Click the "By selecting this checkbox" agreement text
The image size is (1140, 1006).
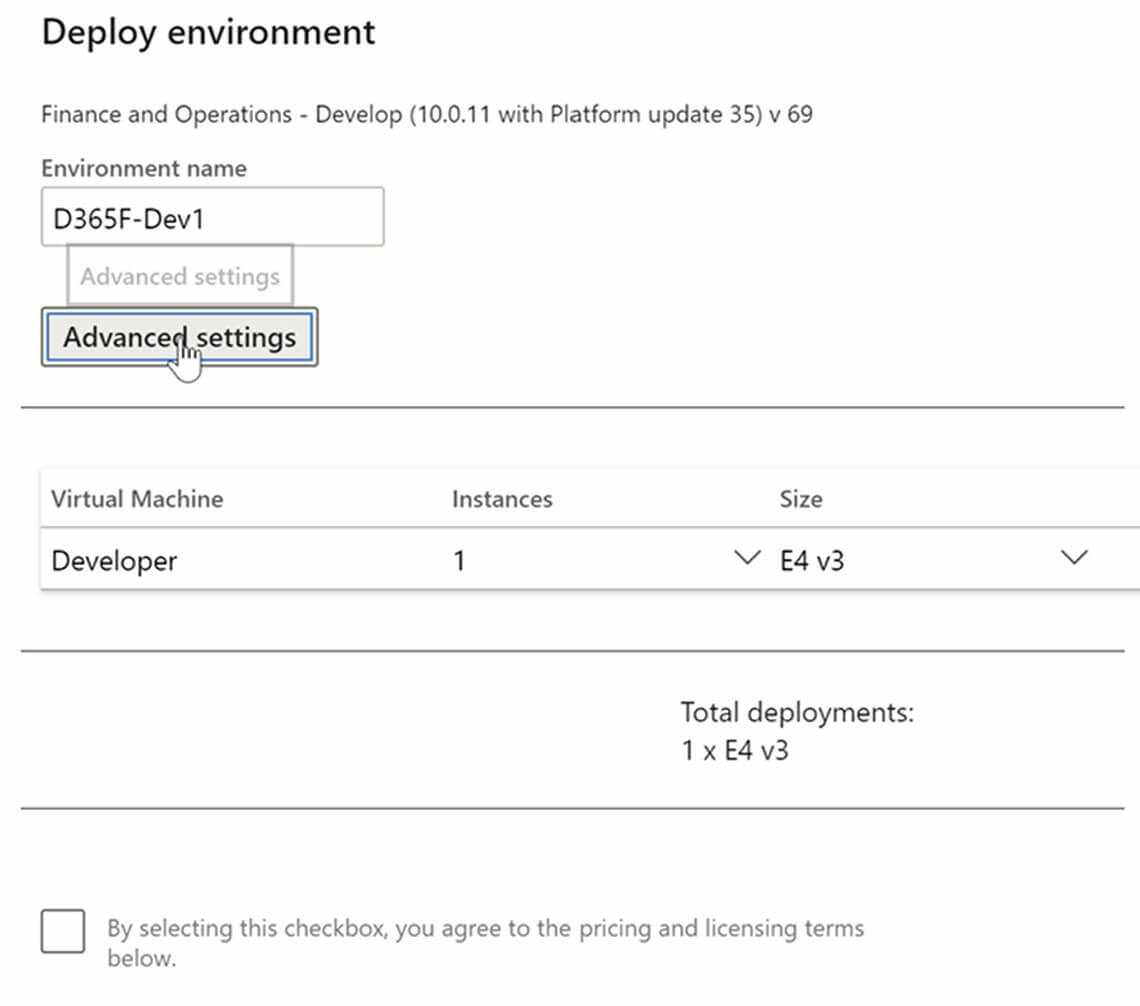click(x=485, y=928)
